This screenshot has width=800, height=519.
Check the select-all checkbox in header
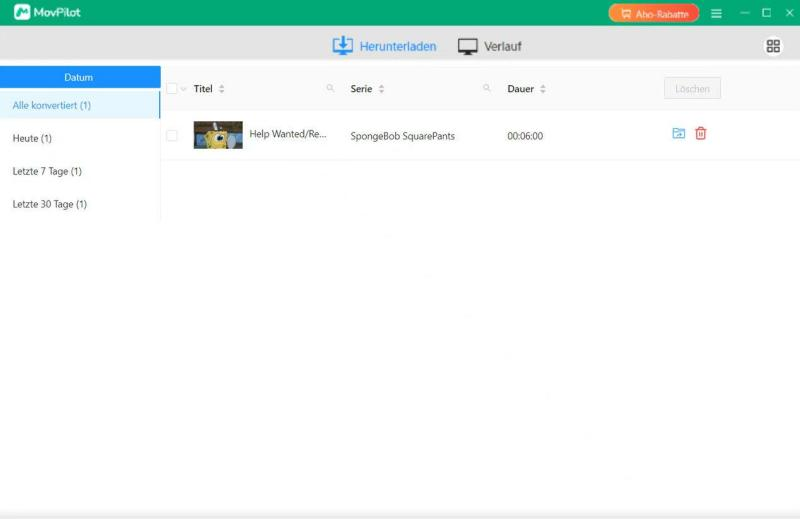tap(172, 88)
